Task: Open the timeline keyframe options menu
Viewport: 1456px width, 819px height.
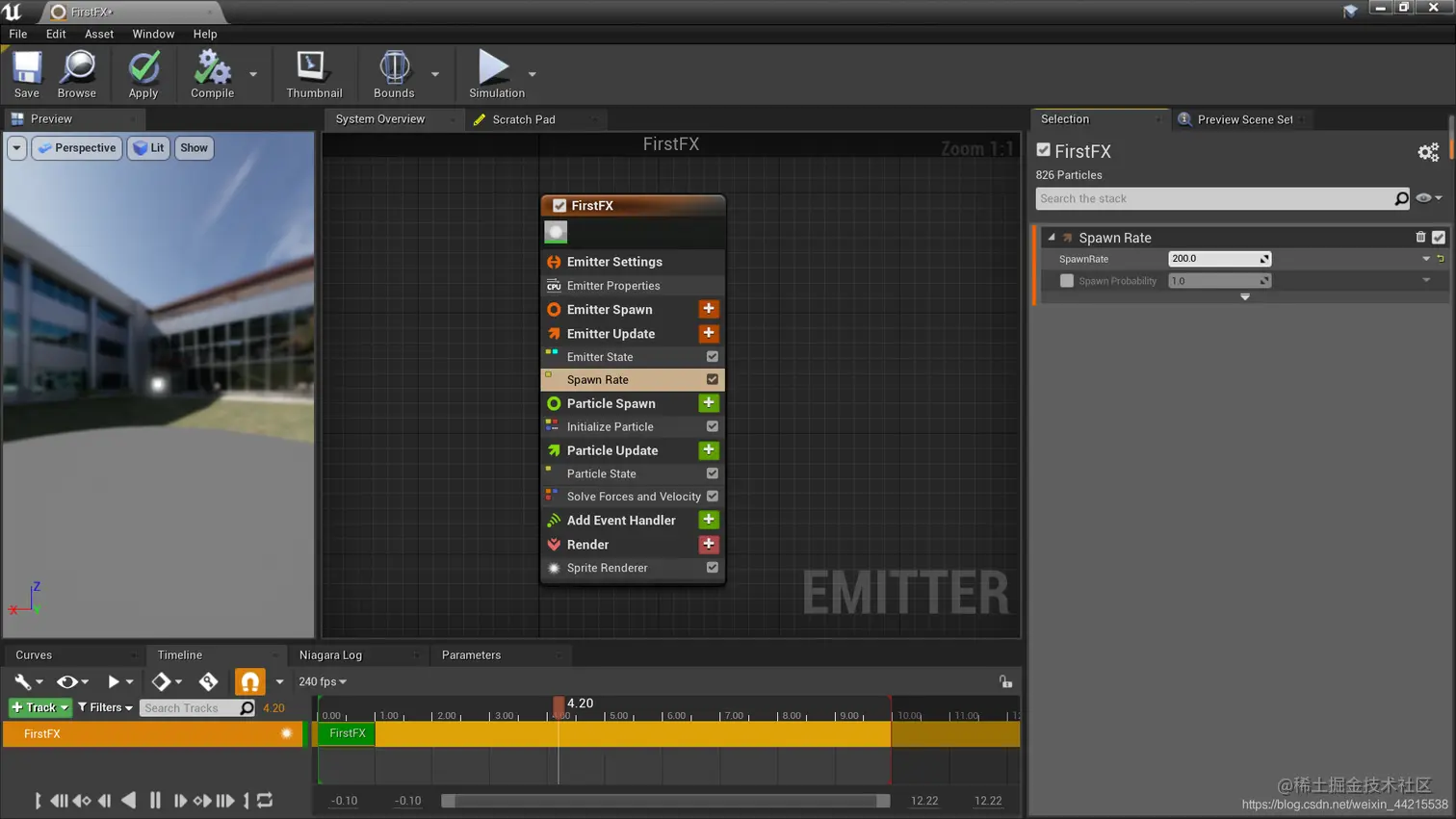Action: 167,681
